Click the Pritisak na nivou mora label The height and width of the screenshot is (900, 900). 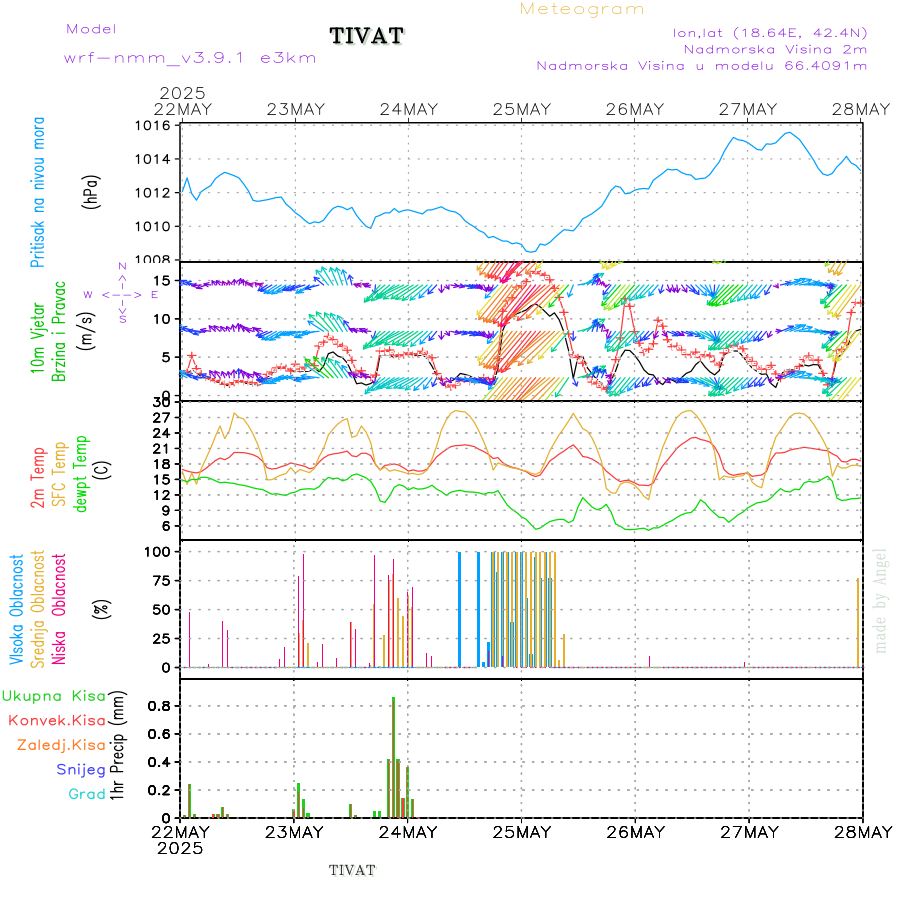[x=38, y=192]
